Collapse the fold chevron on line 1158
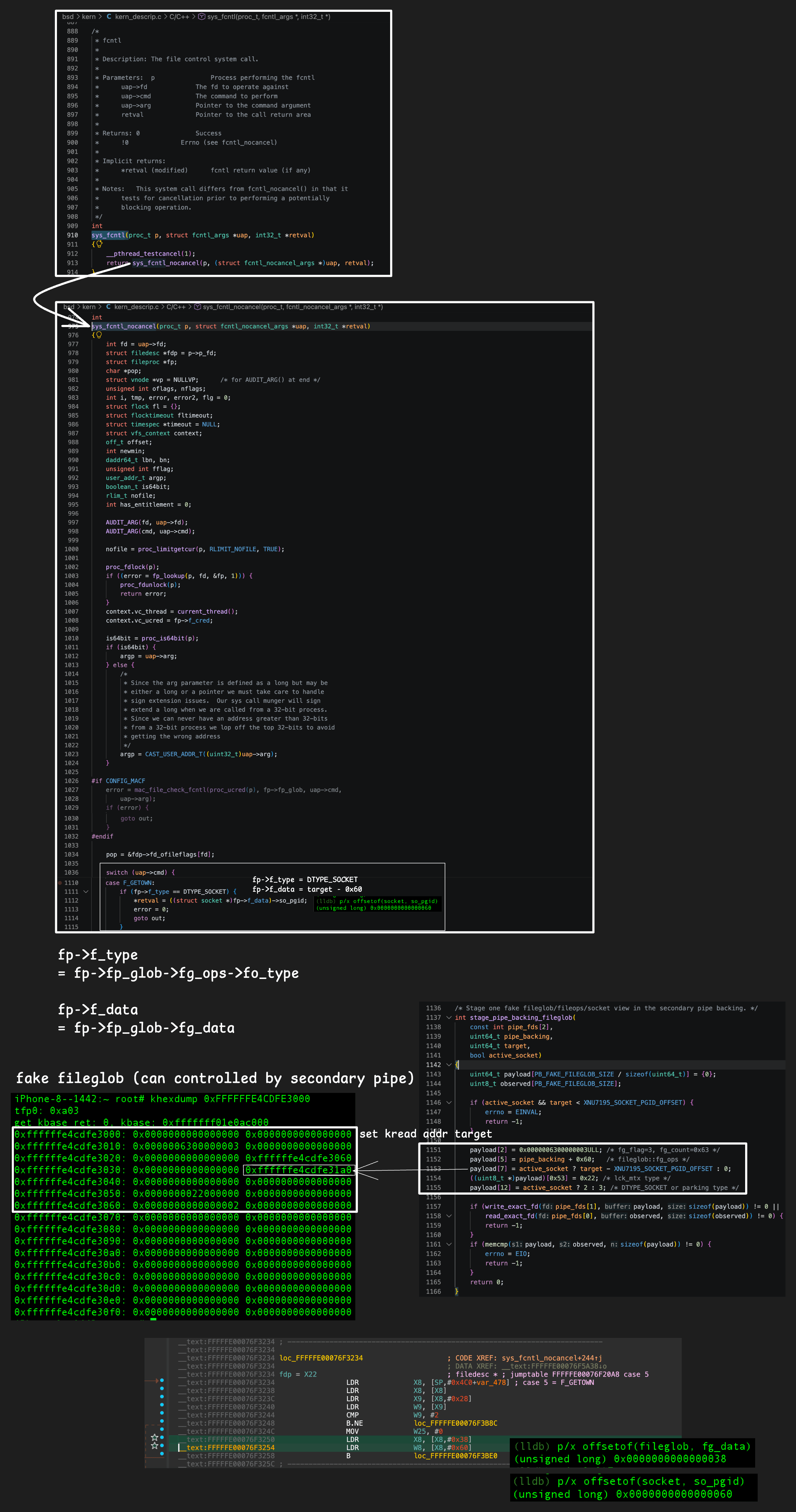Screen dimensions: 796x1512 [449, 1216]
